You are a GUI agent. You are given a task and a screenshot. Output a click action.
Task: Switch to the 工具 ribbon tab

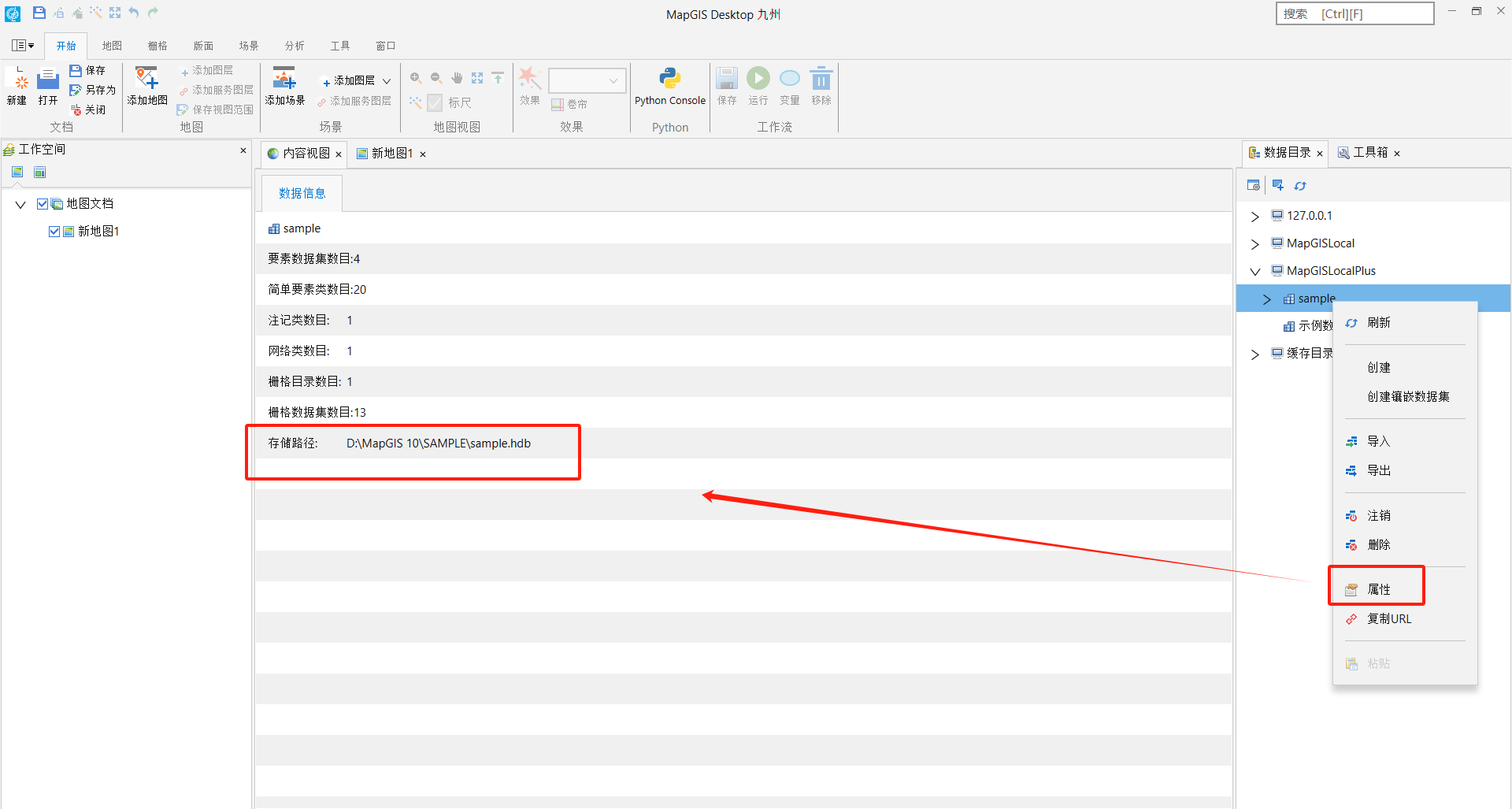340,46
